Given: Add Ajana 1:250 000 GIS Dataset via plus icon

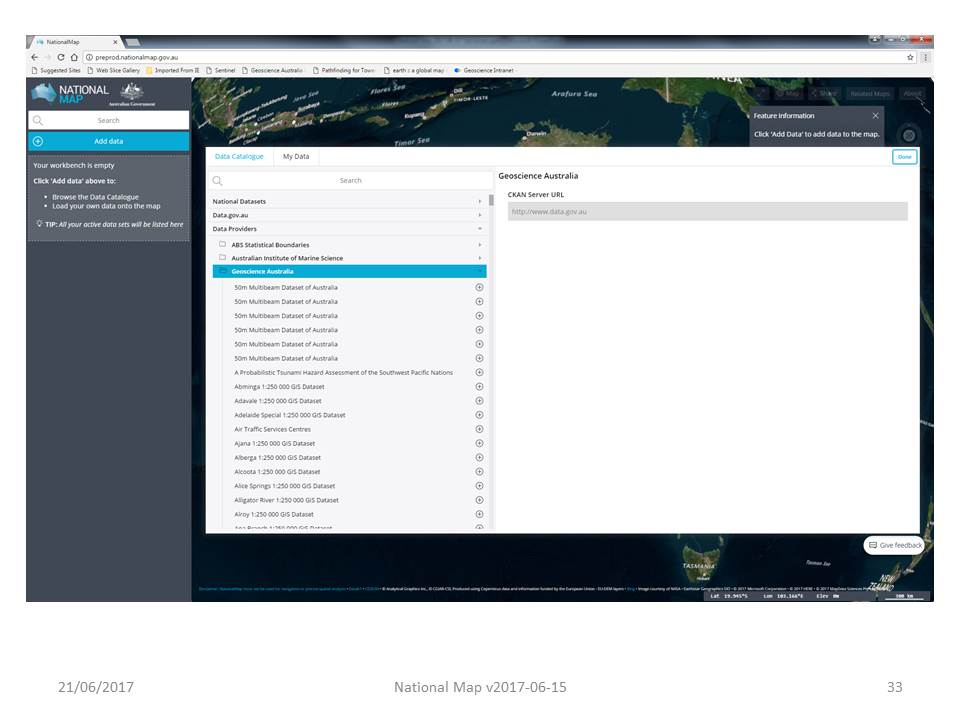Looking at the screenshot, I should [479, 443].
